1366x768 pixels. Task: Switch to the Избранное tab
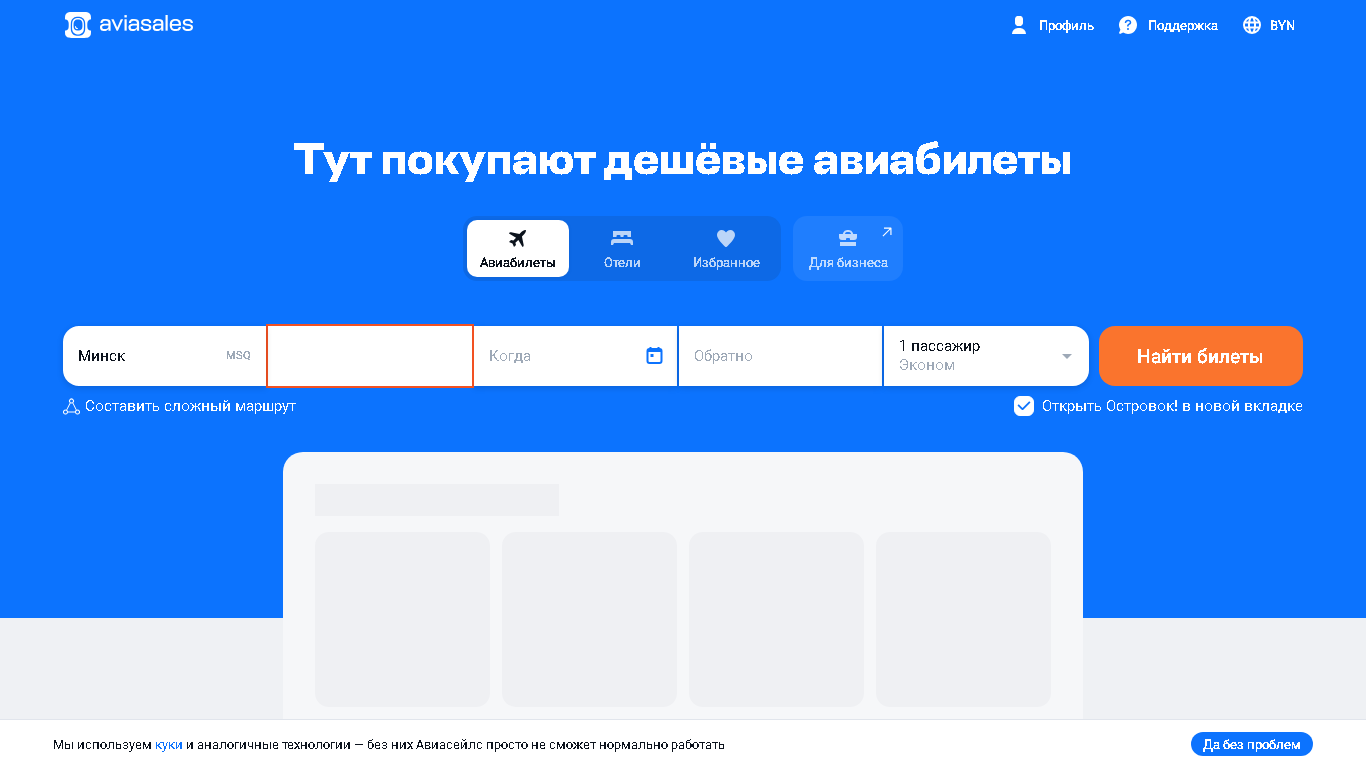pyautogui.click(x=726, y=248)
